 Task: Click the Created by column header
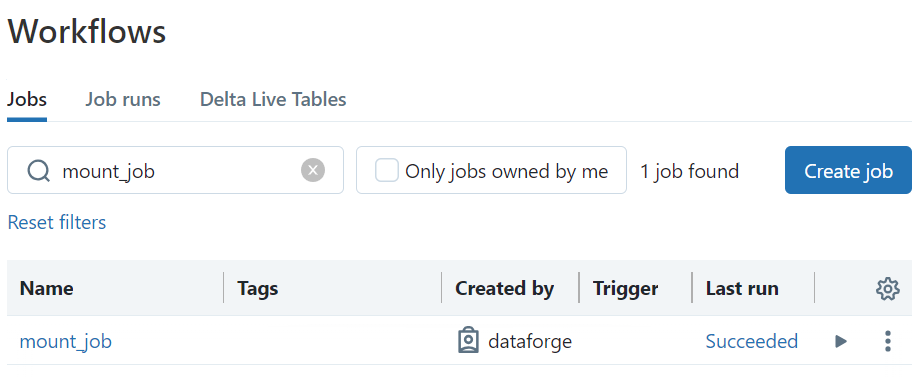[504, 289]
